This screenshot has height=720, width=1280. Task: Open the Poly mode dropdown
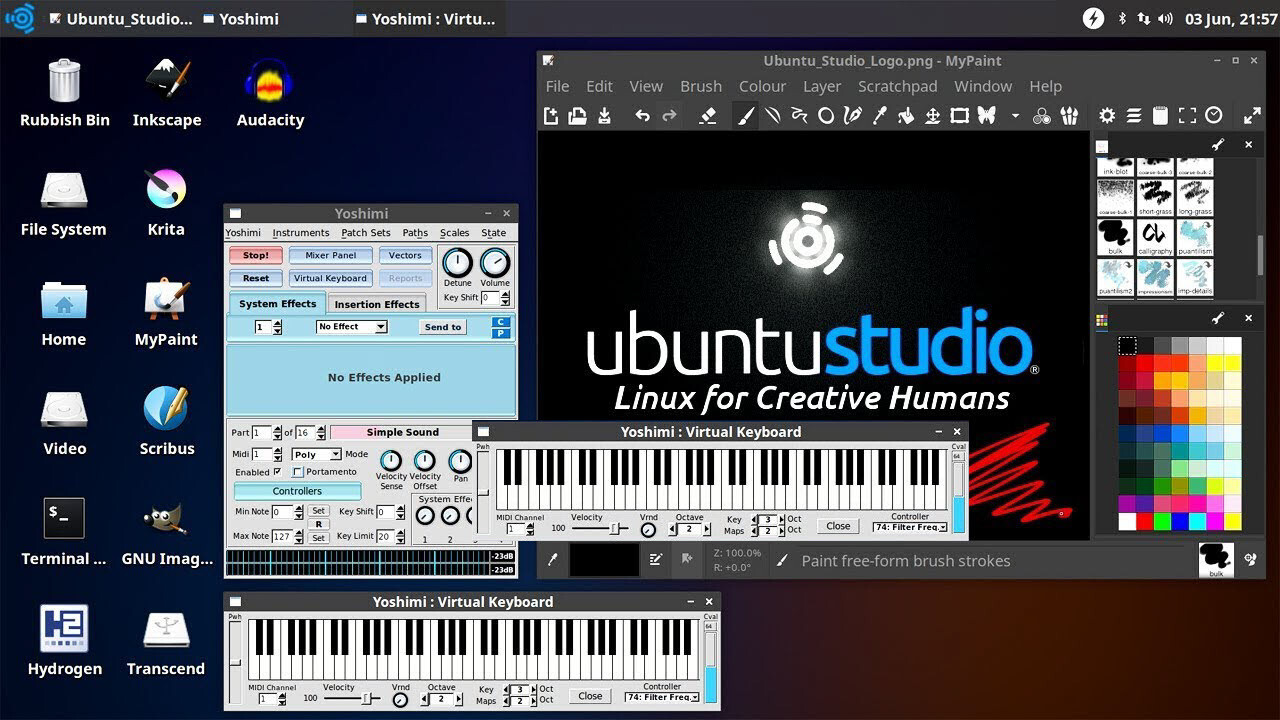[x=316, y=454]
